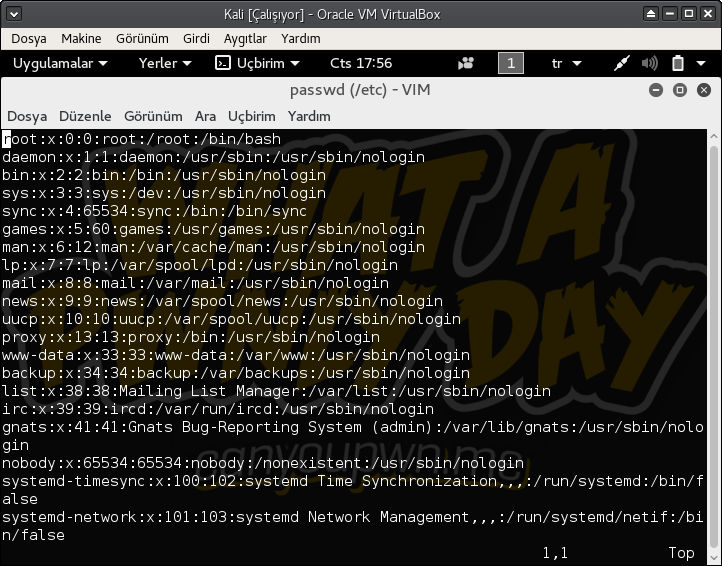This screenshot has width=722, height=566.
Task: Click the battery status icon
Action: pyautogui.click(x=677, y=63)
